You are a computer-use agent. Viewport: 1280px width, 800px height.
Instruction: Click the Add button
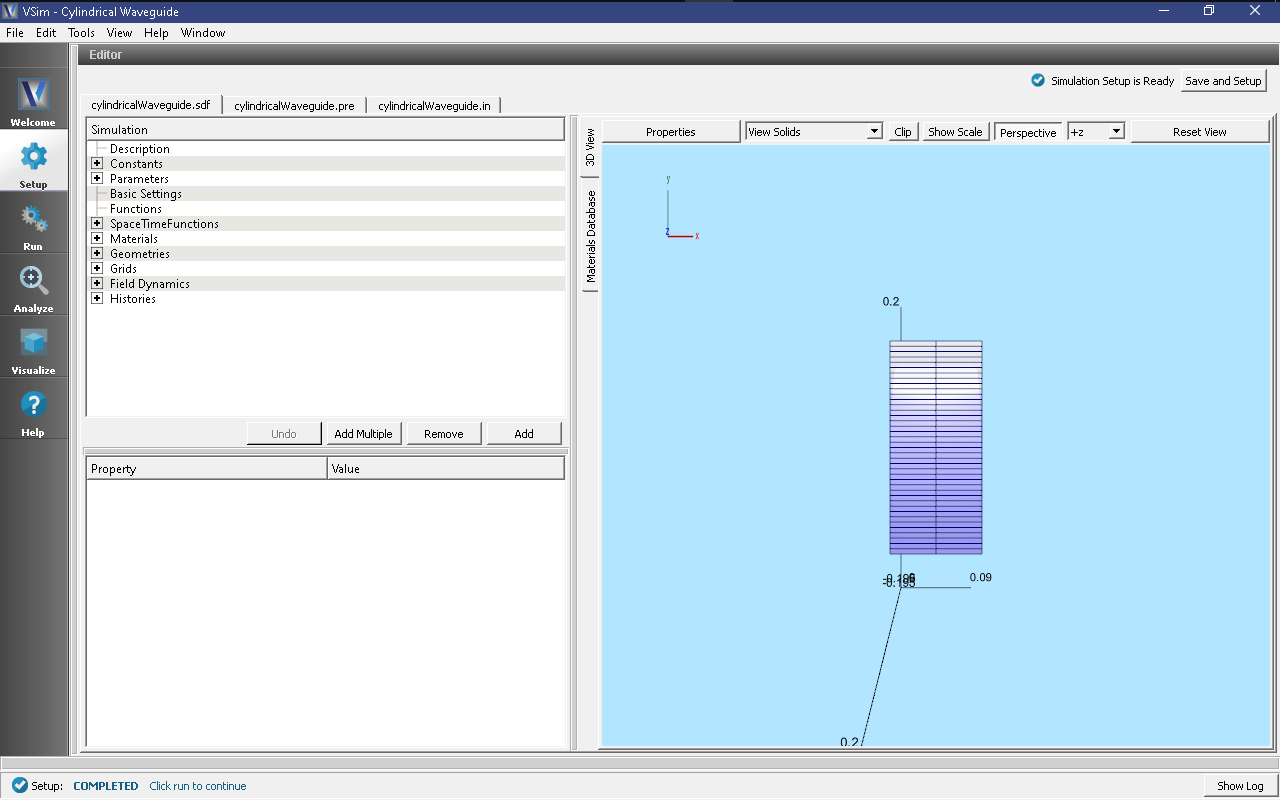point(524,434)
